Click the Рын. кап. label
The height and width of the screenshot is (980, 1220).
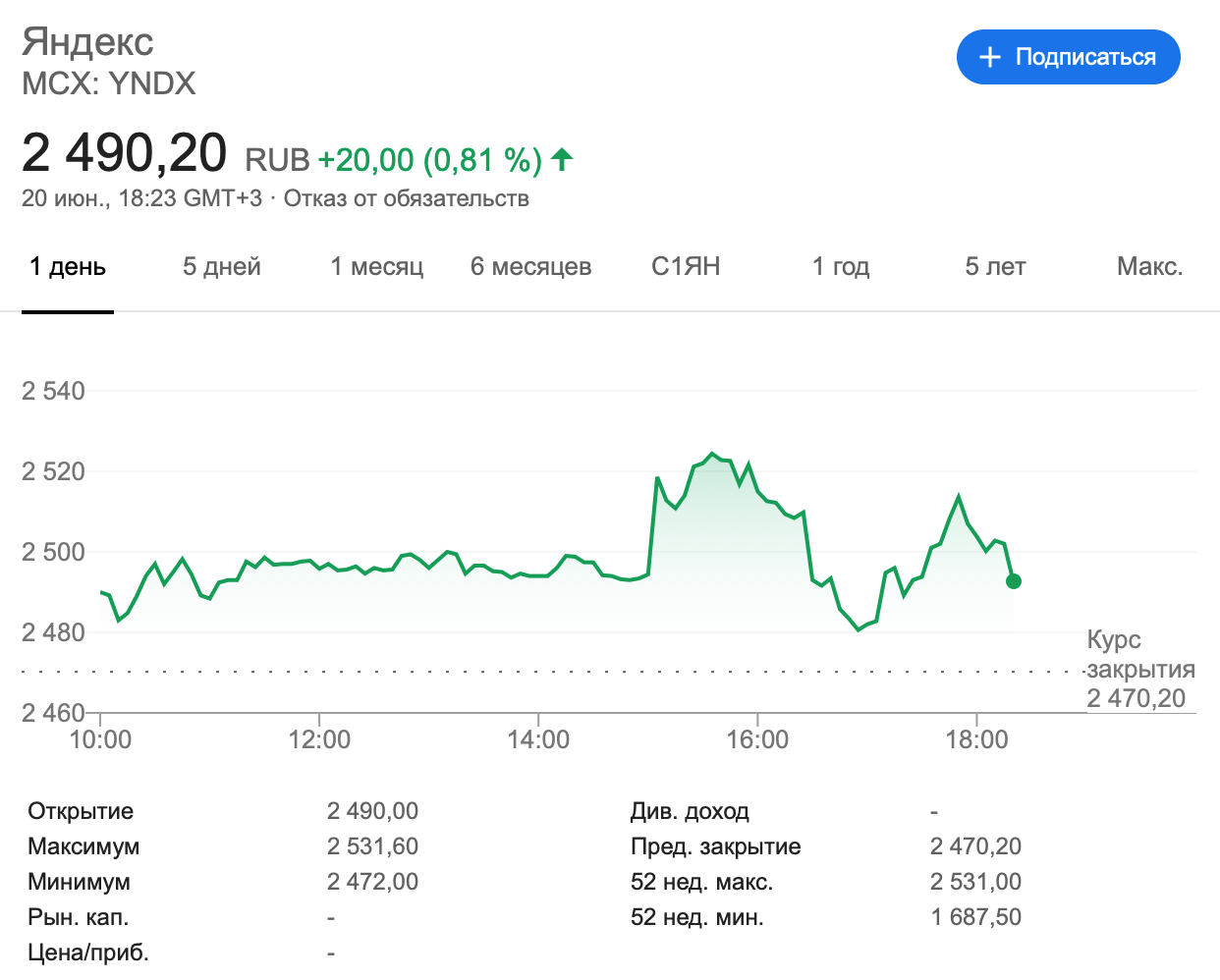(79, 917)
